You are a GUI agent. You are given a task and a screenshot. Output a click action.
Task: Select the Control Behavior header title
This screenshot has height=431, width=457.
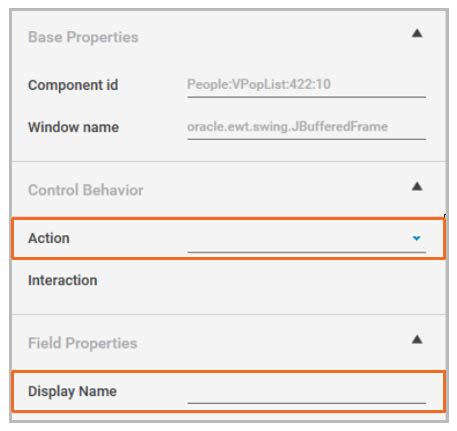pos(86,190)
